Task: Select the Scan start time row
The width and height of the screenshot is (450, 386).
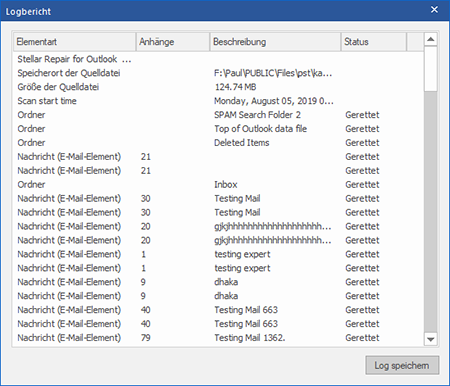Action: (218, 101)
